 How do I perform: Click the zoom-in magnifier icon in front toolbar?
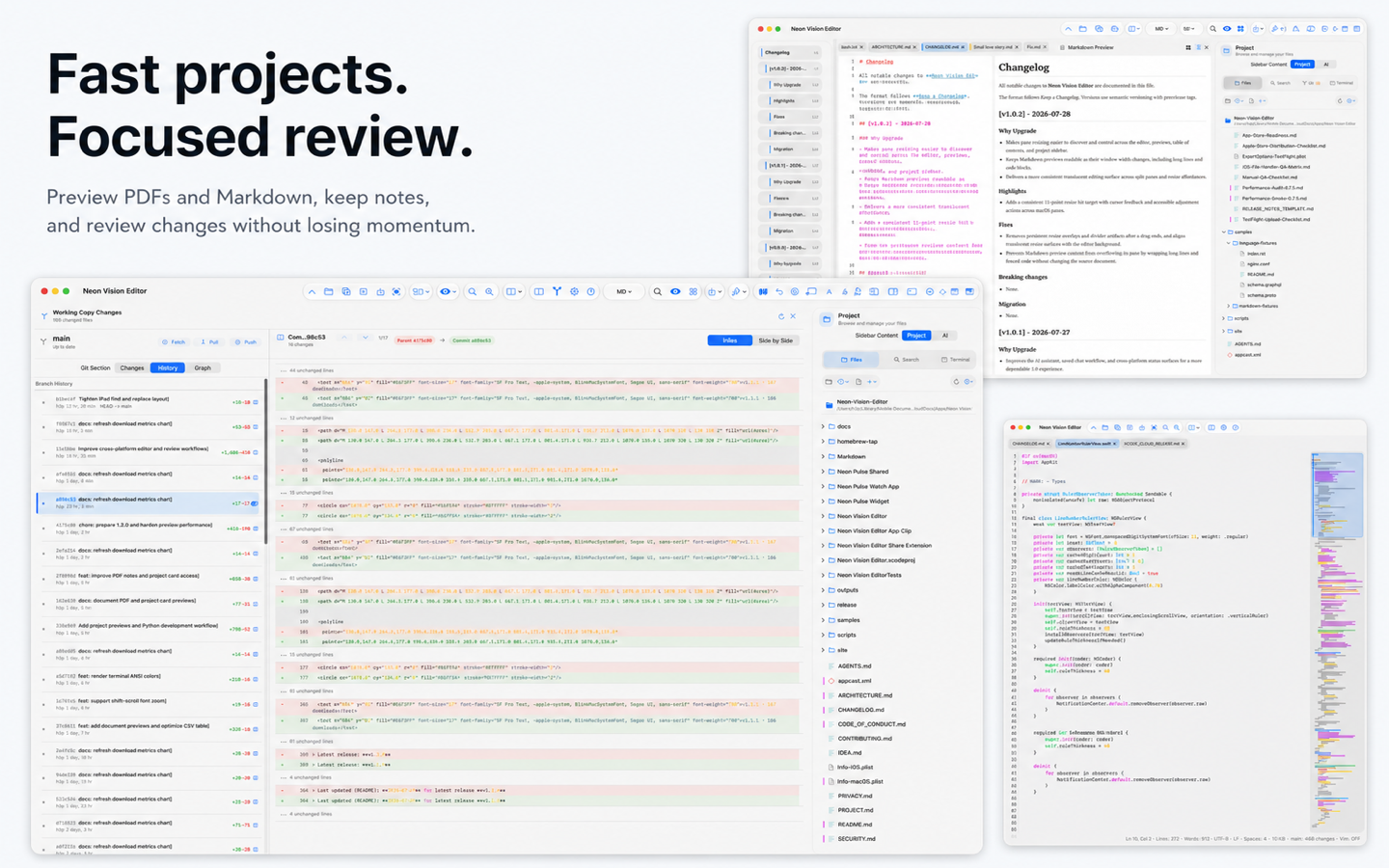coord(489,291)
